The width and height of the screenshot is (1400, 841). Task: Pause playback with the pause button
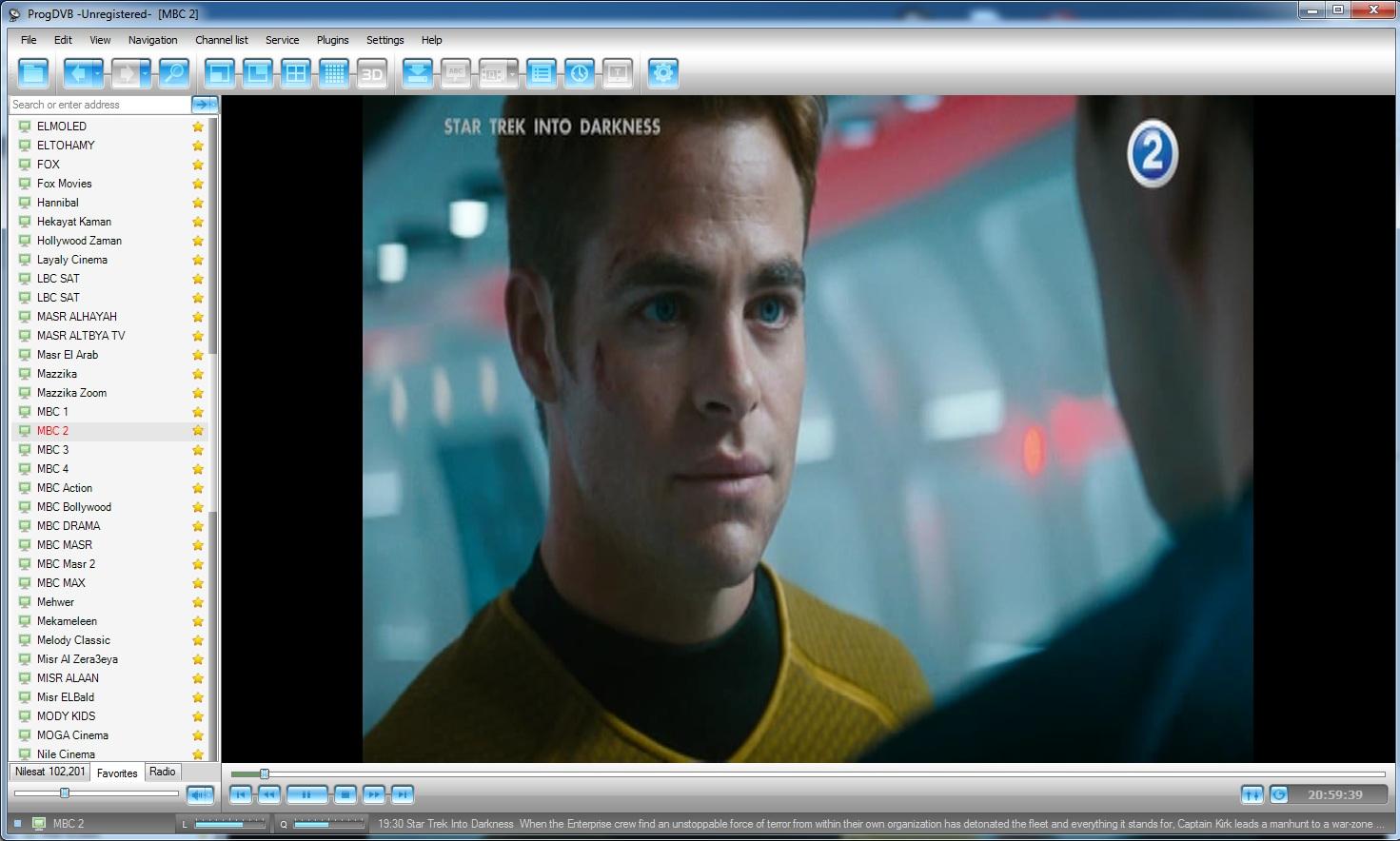[x=306, y=794]
